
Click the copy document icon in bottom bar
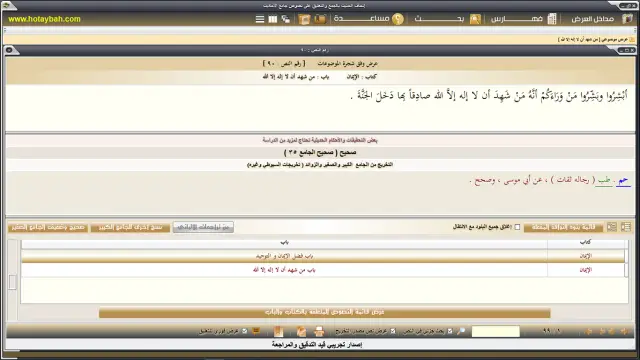(x=301, y=331)
